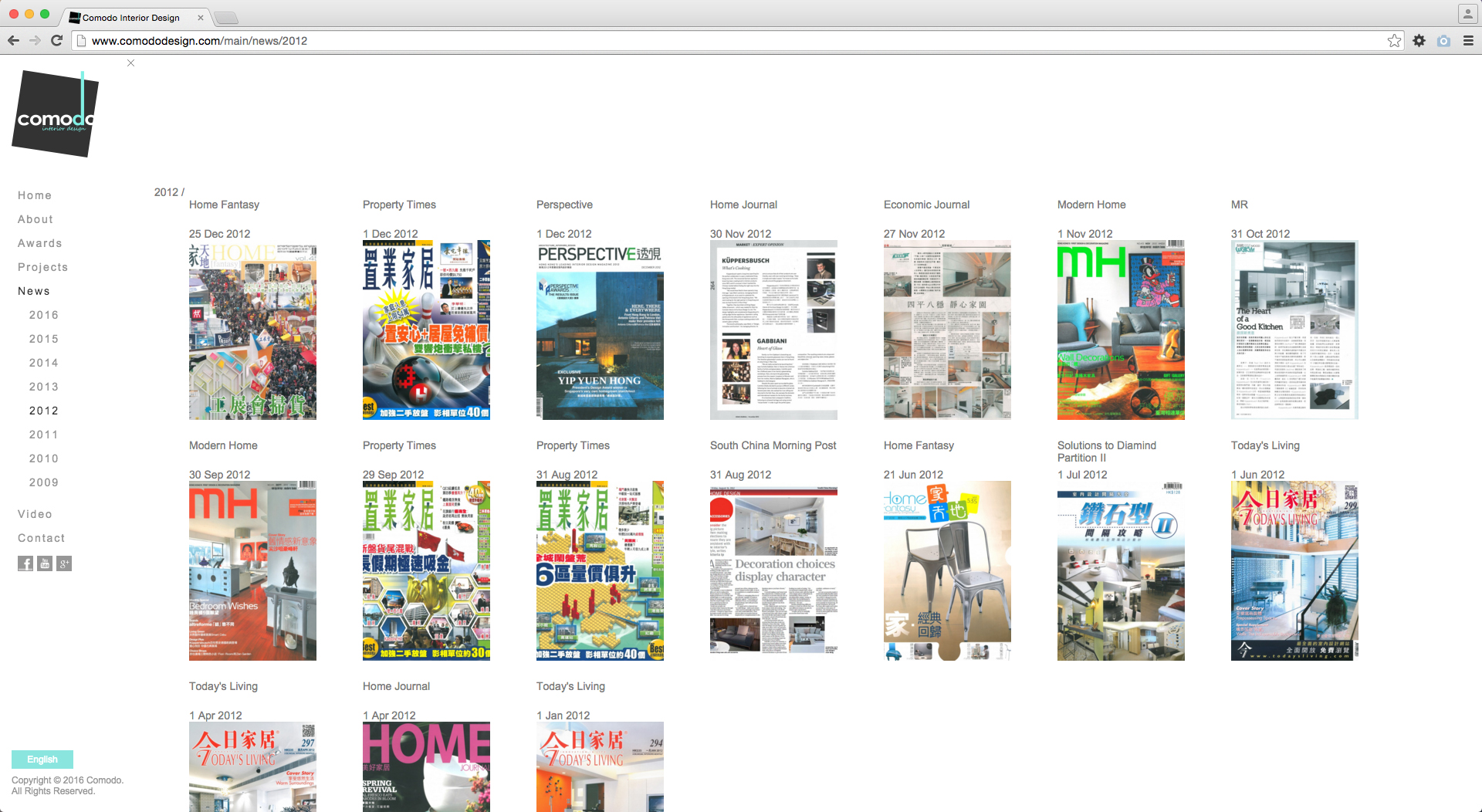Viewport: 1482px width, 812px height.
Task: Close the sidebar with the X
Action: click(x=131, y=63)
